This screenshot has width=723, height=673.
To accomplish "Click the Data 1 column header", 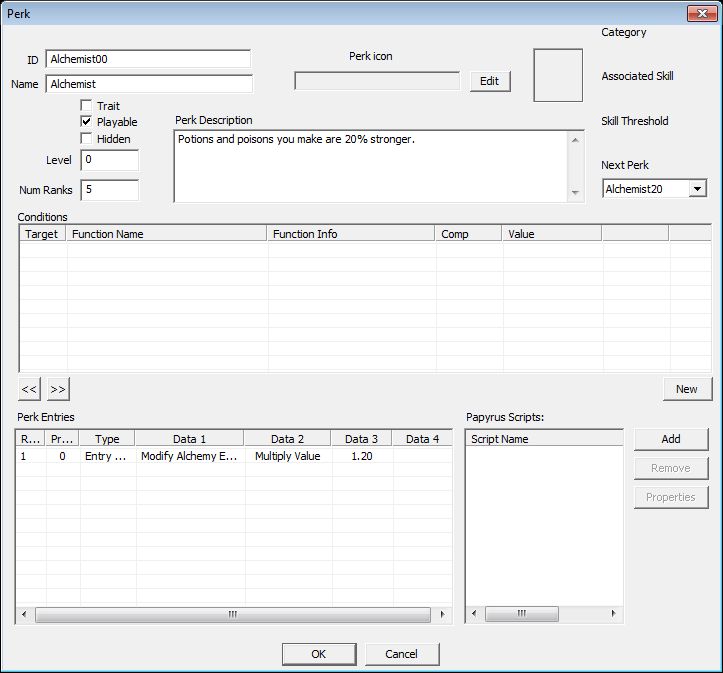I will (189, 438).
